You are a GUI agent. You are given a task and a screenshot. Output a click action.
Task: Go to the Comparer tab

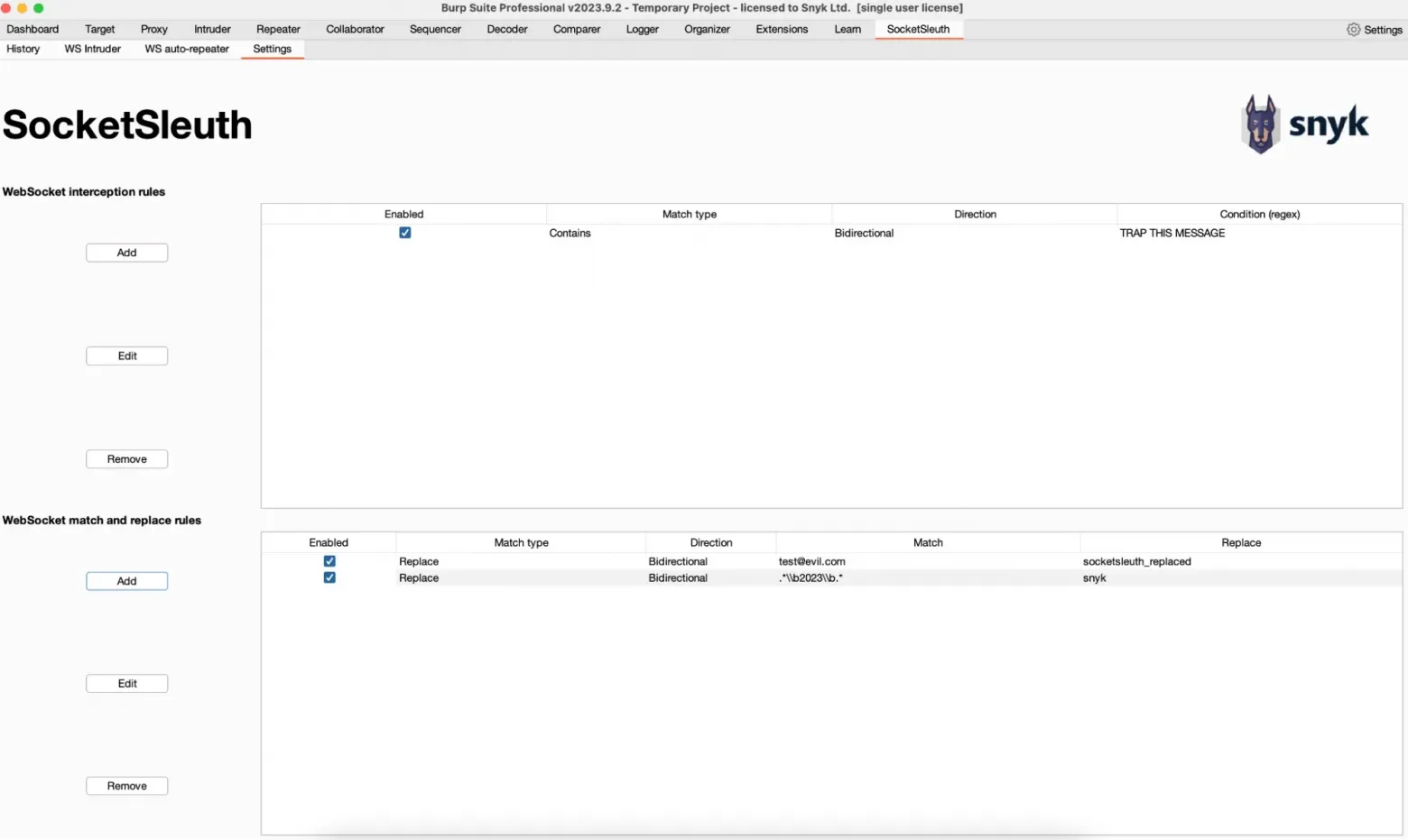coord(577,29)
